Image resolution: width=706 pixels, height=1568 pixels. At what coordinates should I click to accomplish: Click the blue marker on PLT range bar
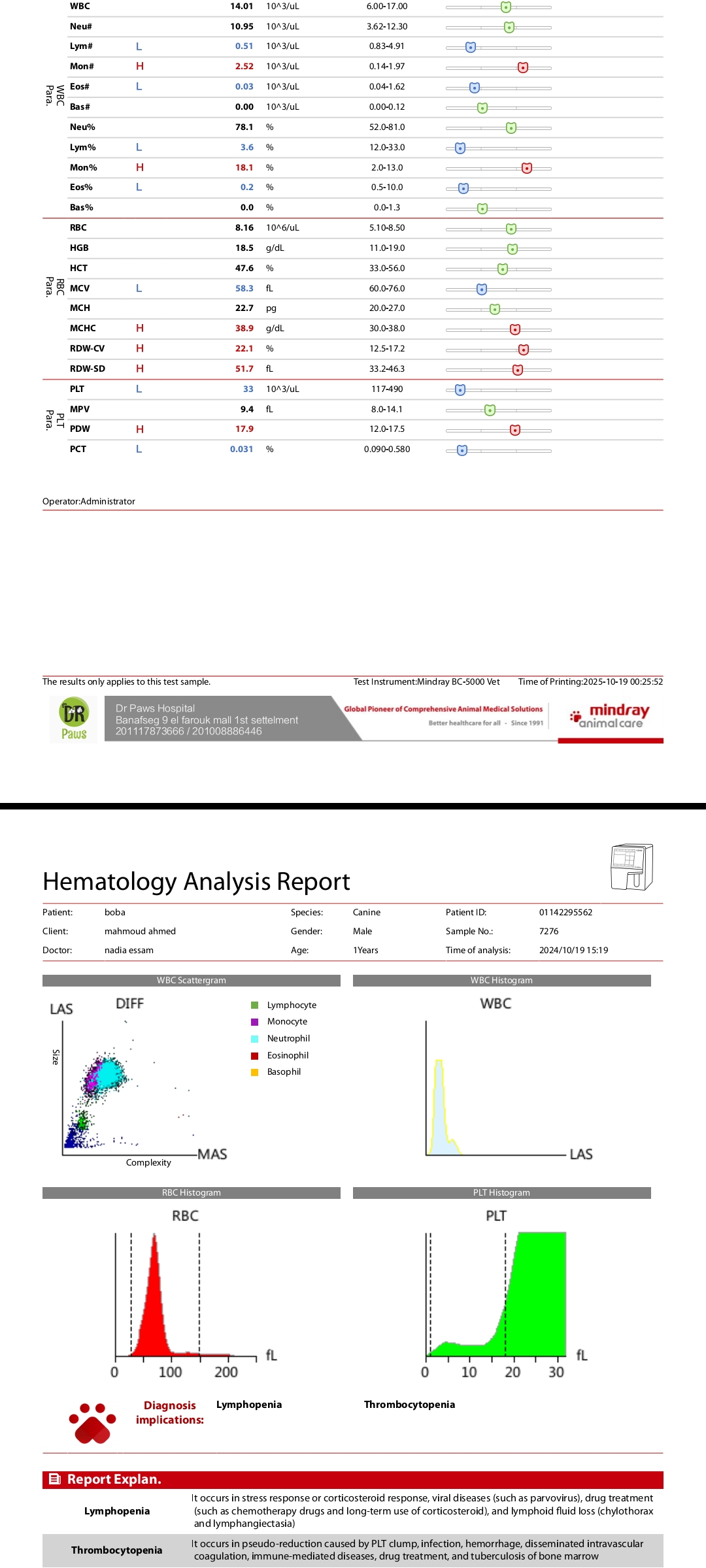460,390
